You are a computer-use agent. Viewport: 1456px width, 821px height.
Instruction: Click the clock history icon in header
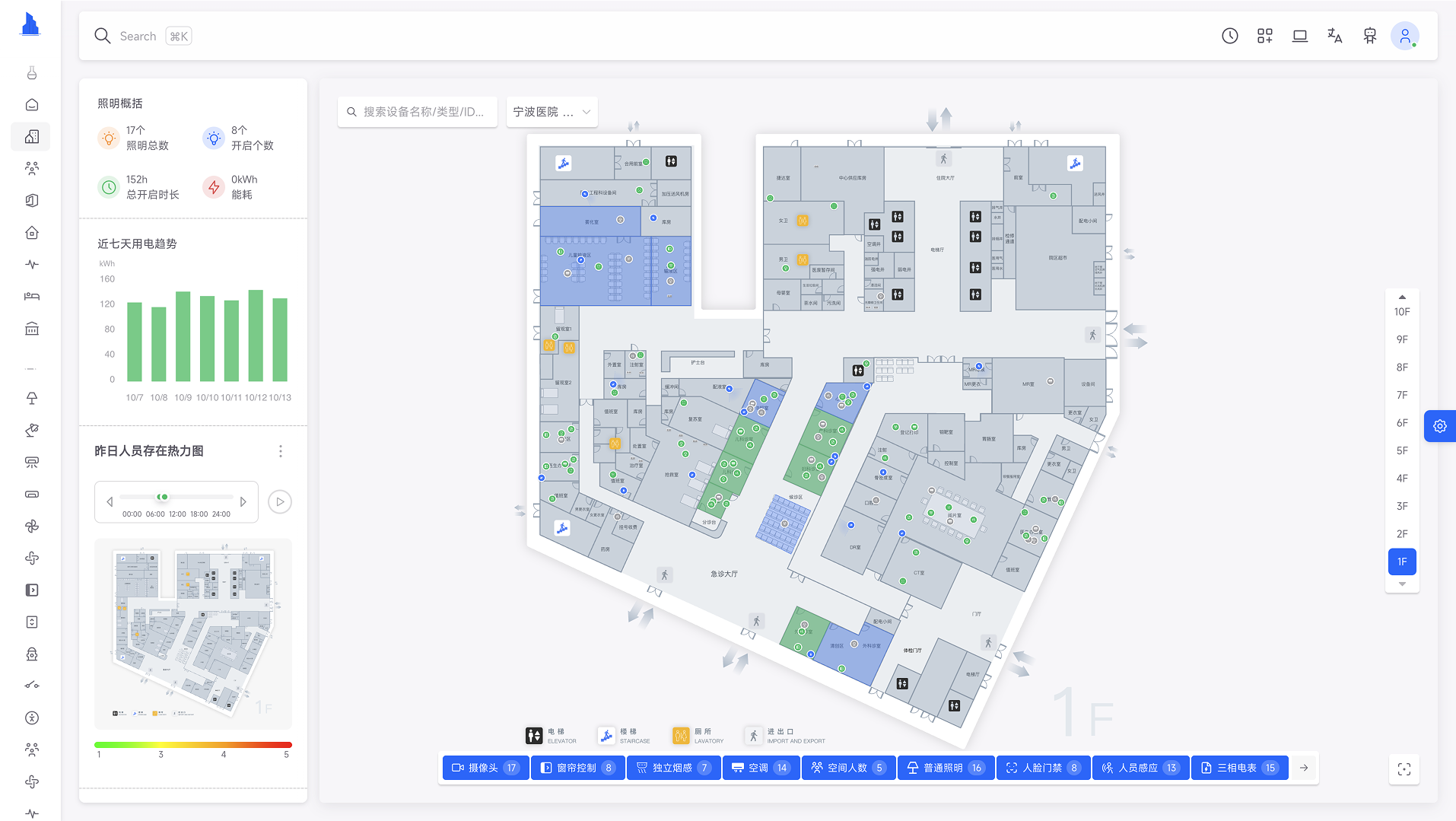point(1229,36)
